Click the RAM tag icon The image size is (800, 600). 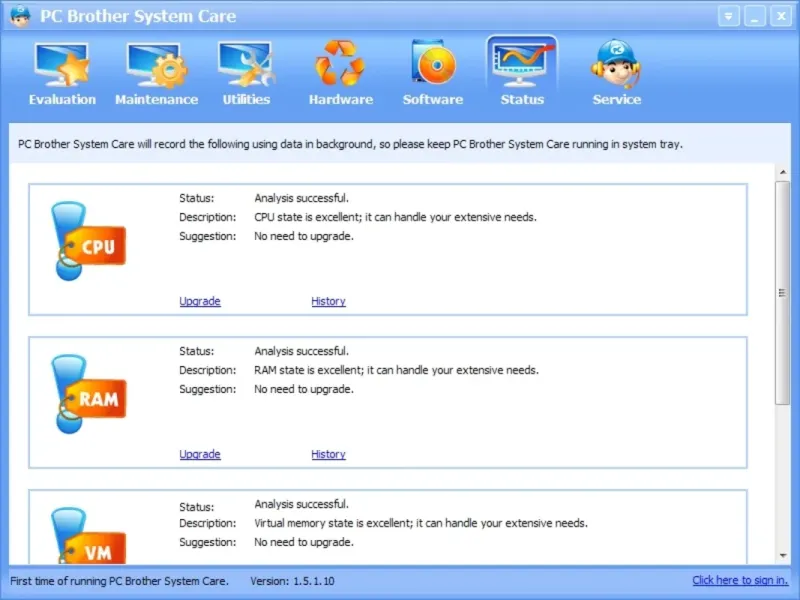pyautogui.click(x=88, y=394)
